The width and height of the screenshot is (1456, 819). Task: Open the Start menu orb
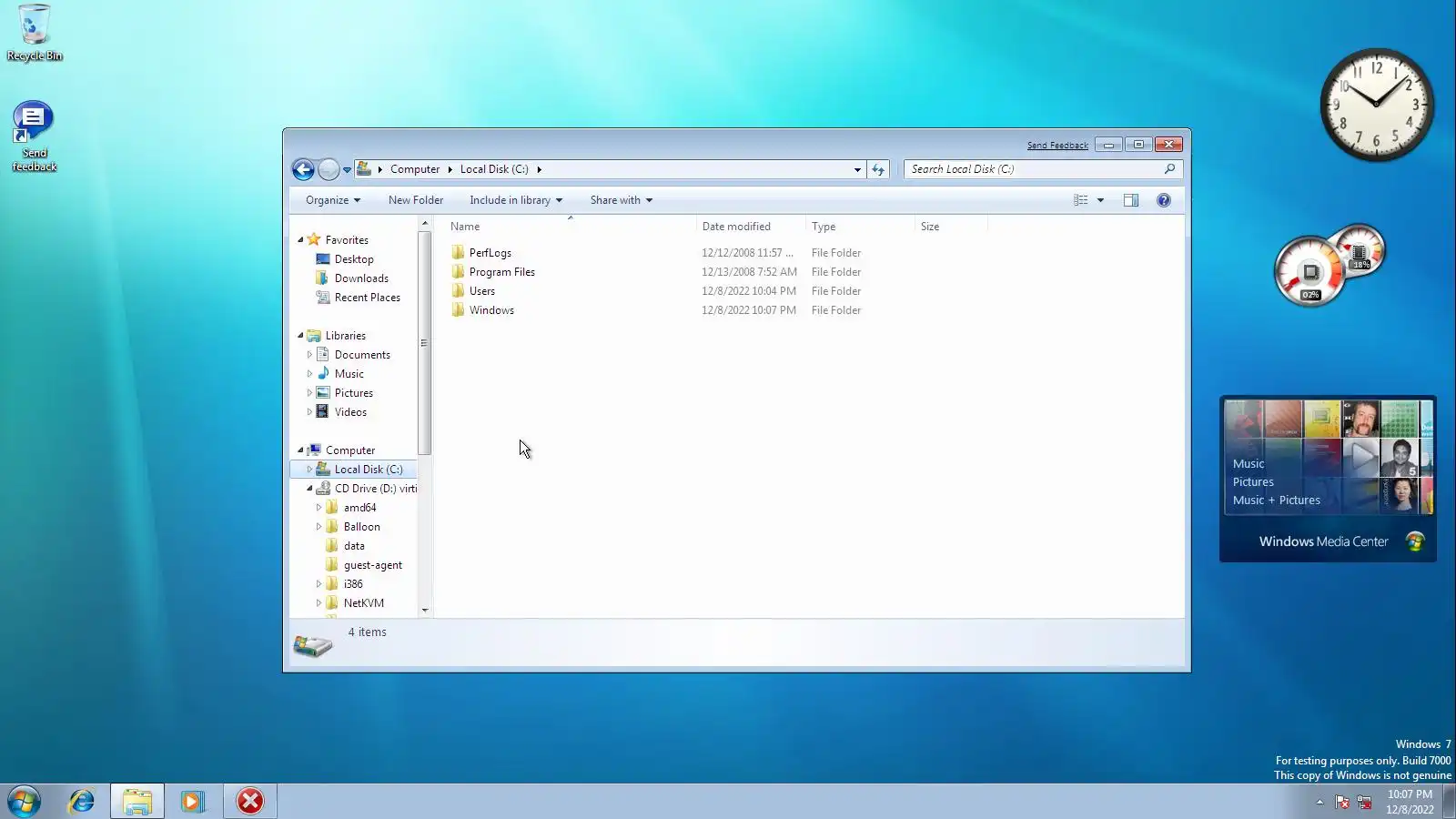[x=24, y=801]
